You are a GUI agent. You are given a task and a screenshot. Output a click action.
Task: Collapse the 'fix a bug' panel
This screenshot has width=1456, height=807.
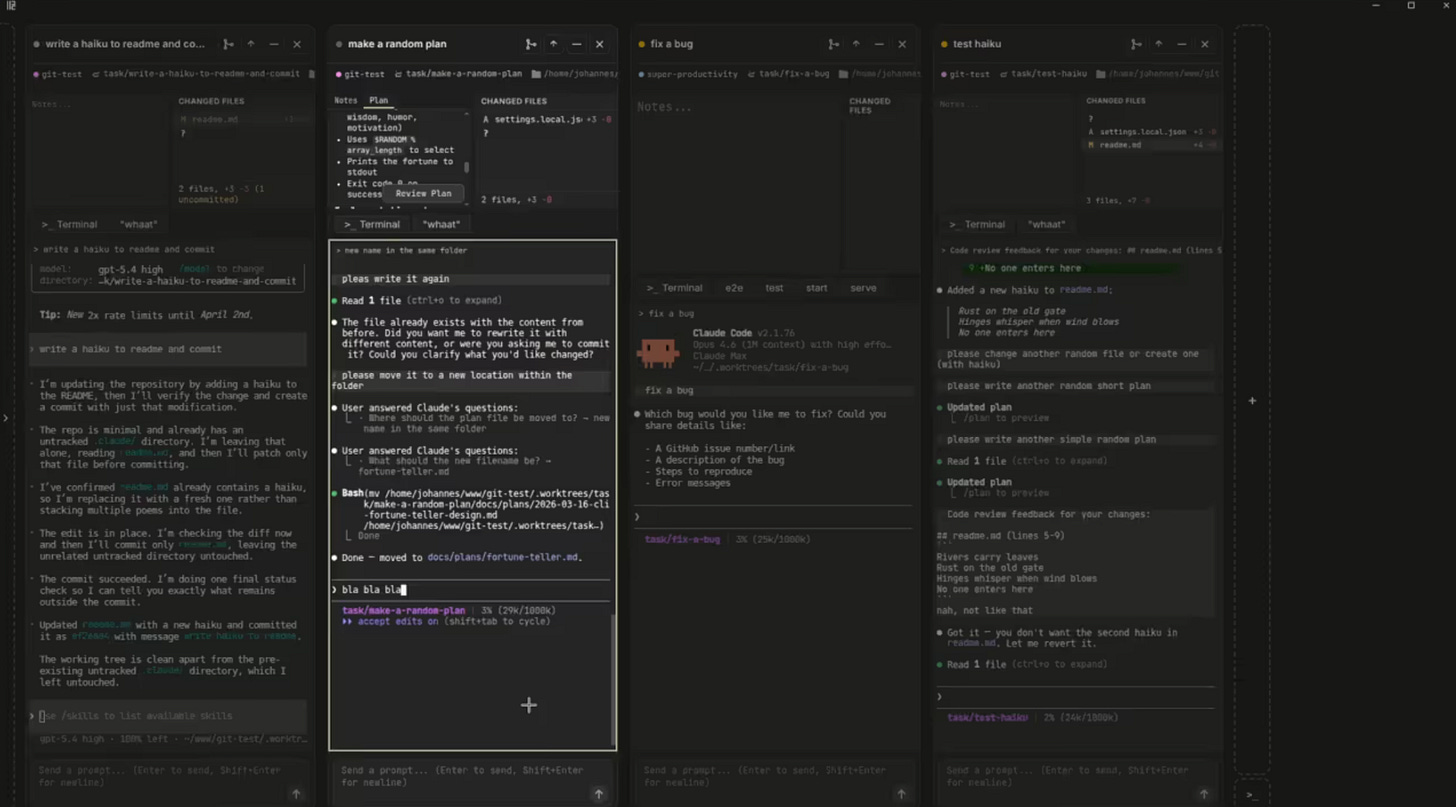tap(879, 44)
